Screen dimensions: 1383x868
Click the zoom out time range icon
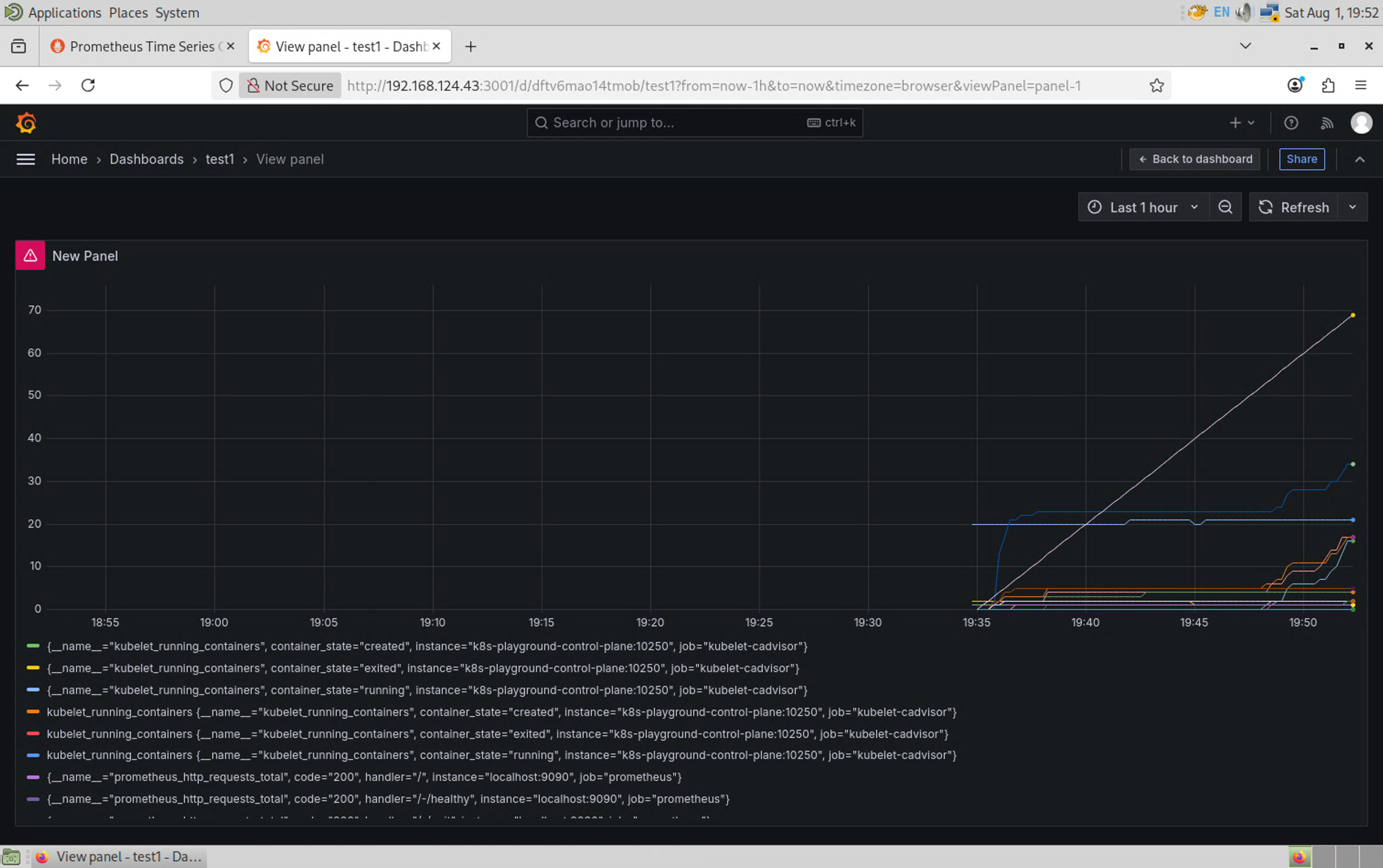[x=1225, y=207]
